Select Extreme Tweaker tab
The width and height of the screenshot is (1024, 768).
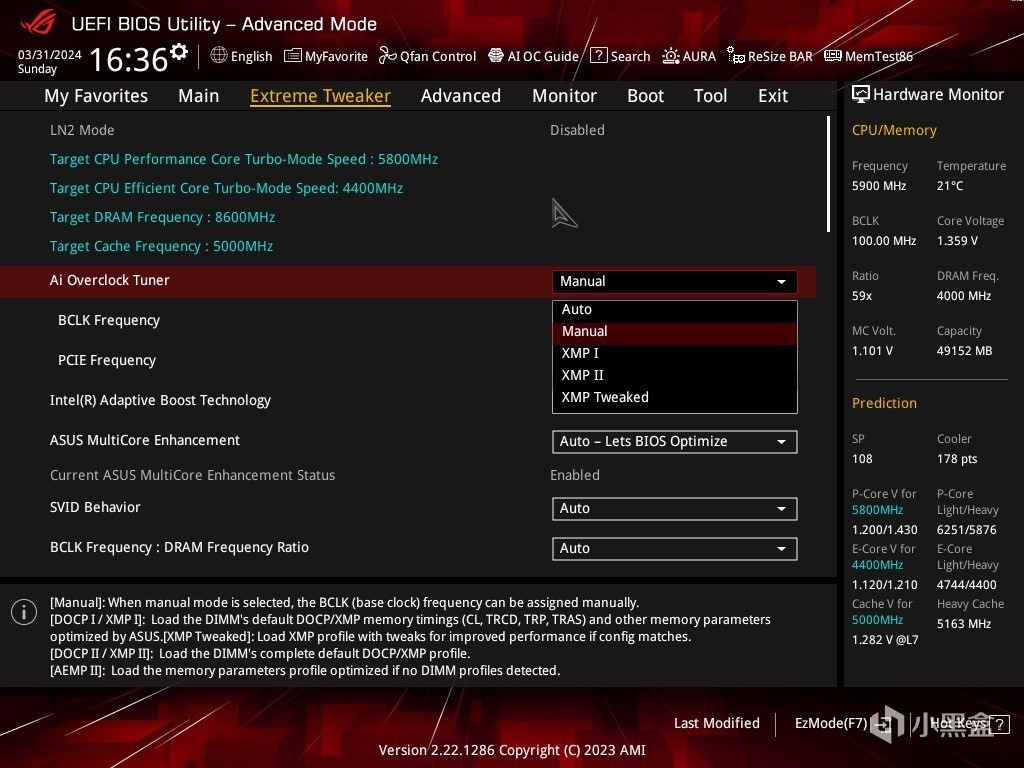pyautogui.click(x=320, y=96)
